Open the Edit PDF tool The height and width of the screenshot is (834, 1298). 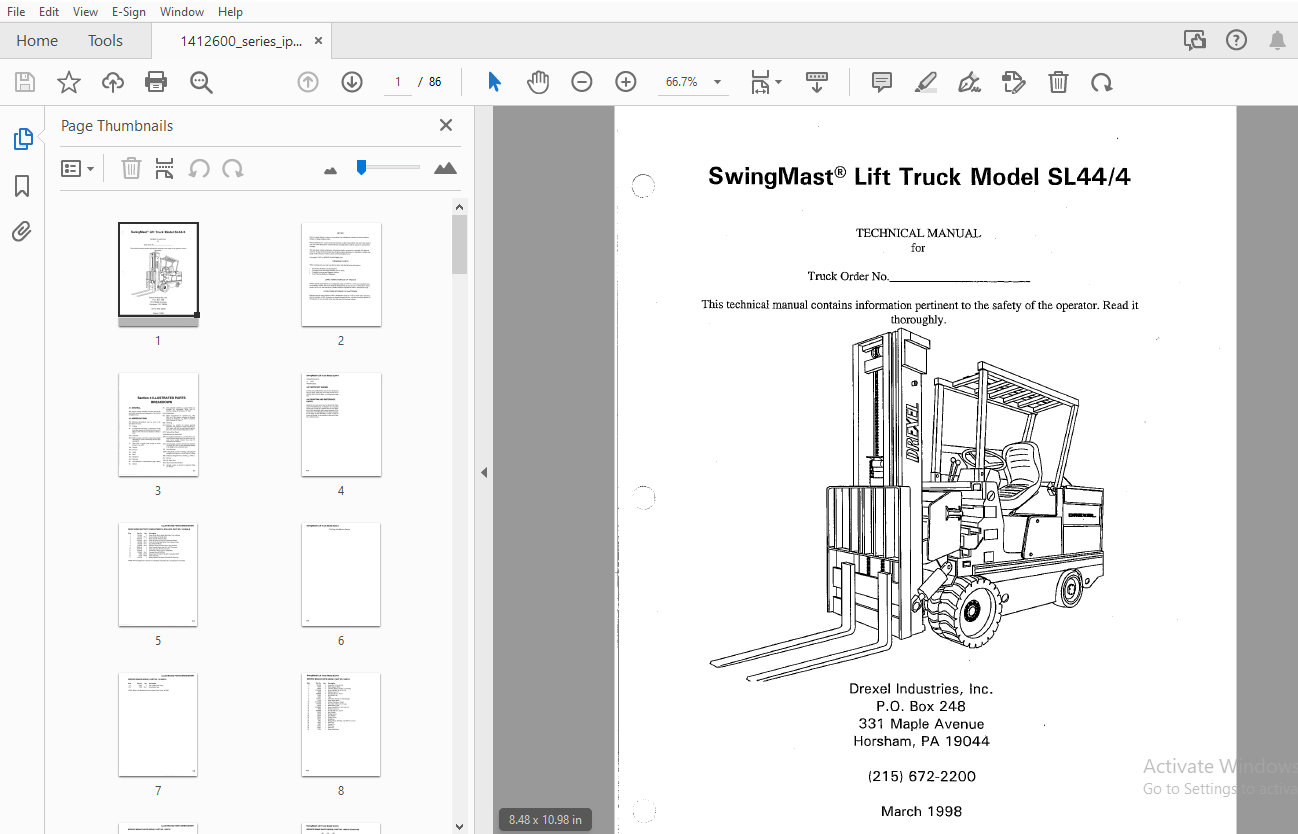(x=1014, y=82)
